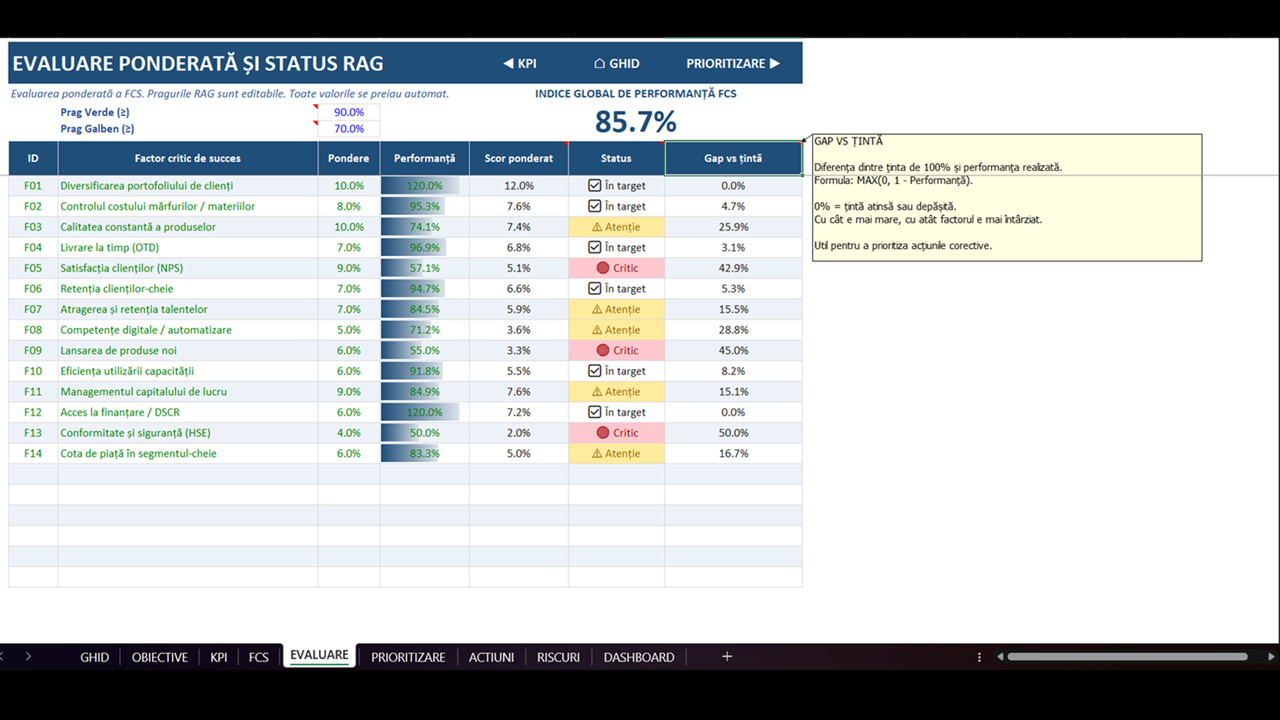Add a new sheet with plus icon

727,657
